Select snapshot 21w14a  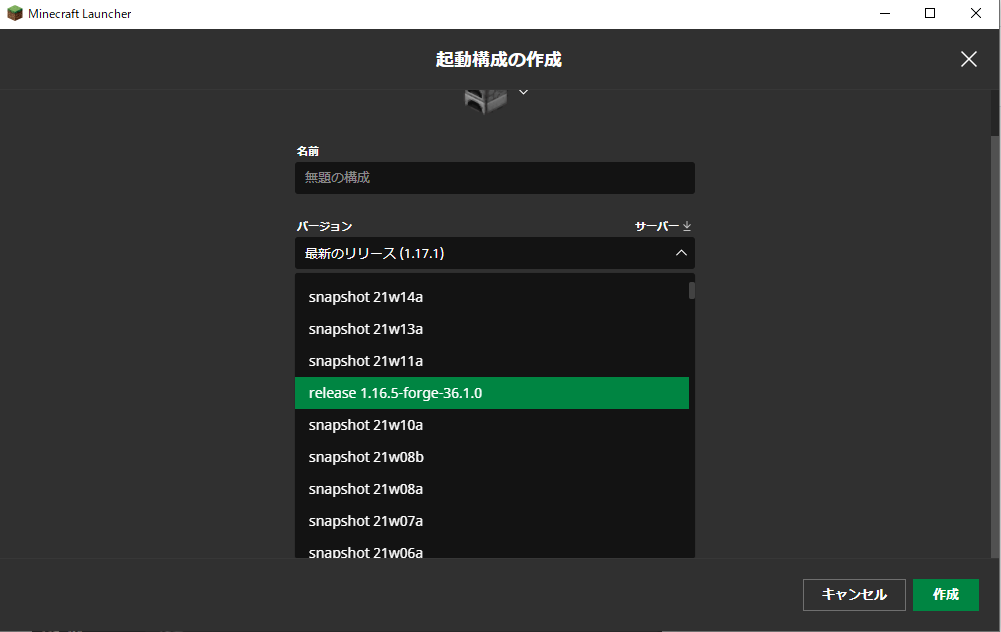click(492, 297)
